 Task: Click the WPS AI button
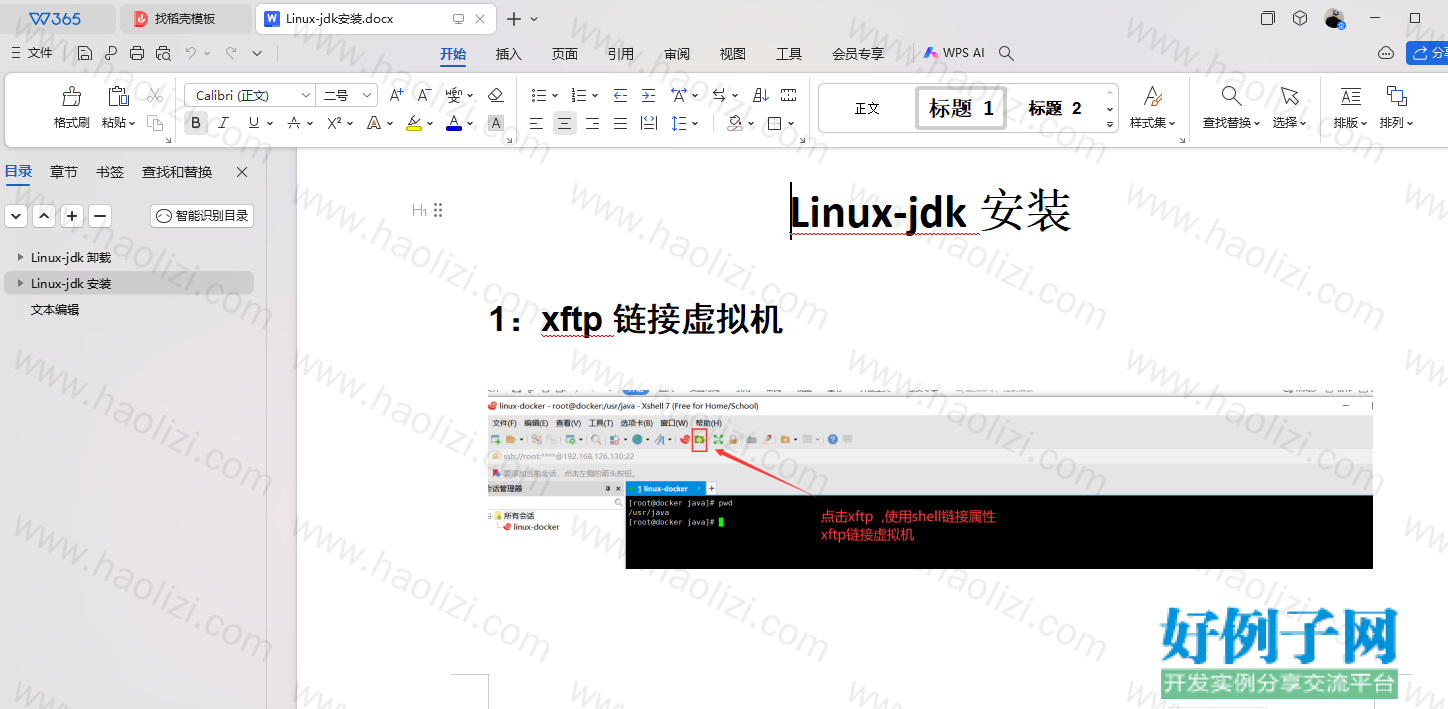point(954,53)
